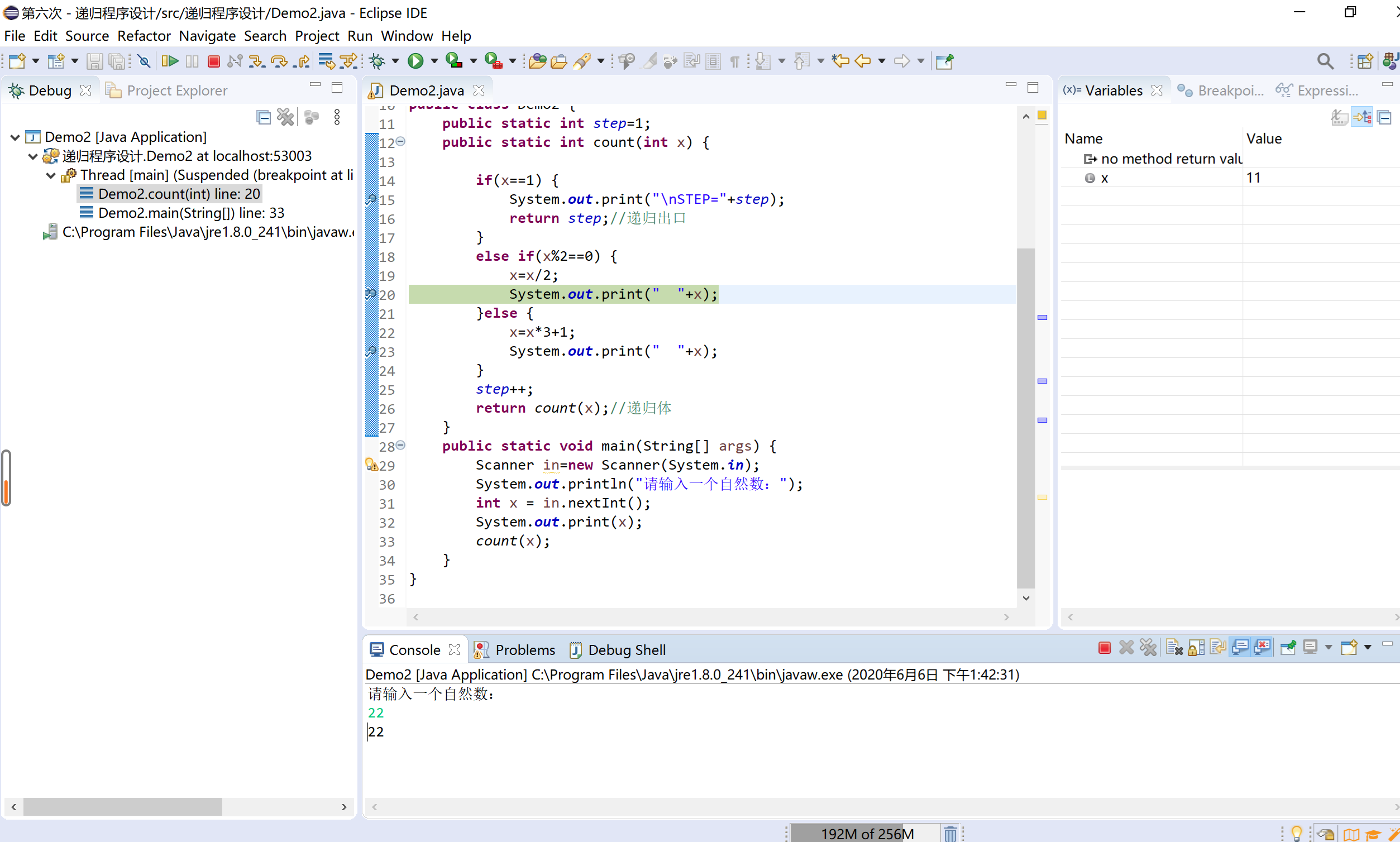The height and width of the screenshot is (842, 1400).
Task: Toggle the breakpoint marker at line 15
Action: 371,200
